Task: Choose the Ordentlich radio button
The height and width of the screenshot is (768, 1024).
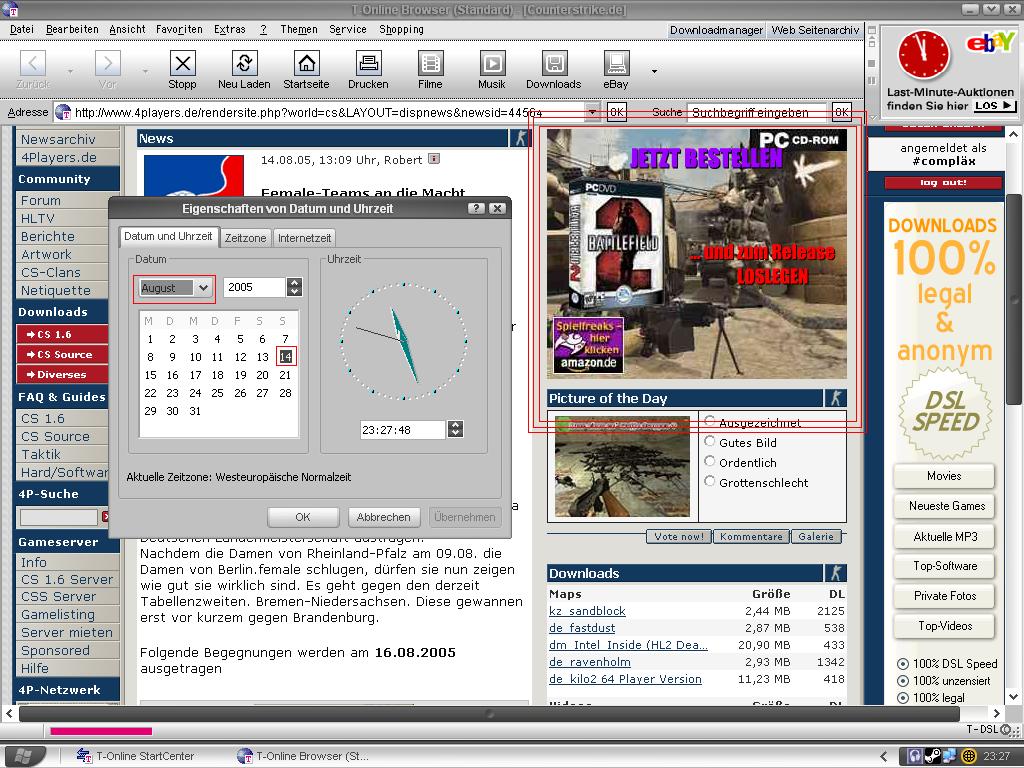Action: point(710,461)
